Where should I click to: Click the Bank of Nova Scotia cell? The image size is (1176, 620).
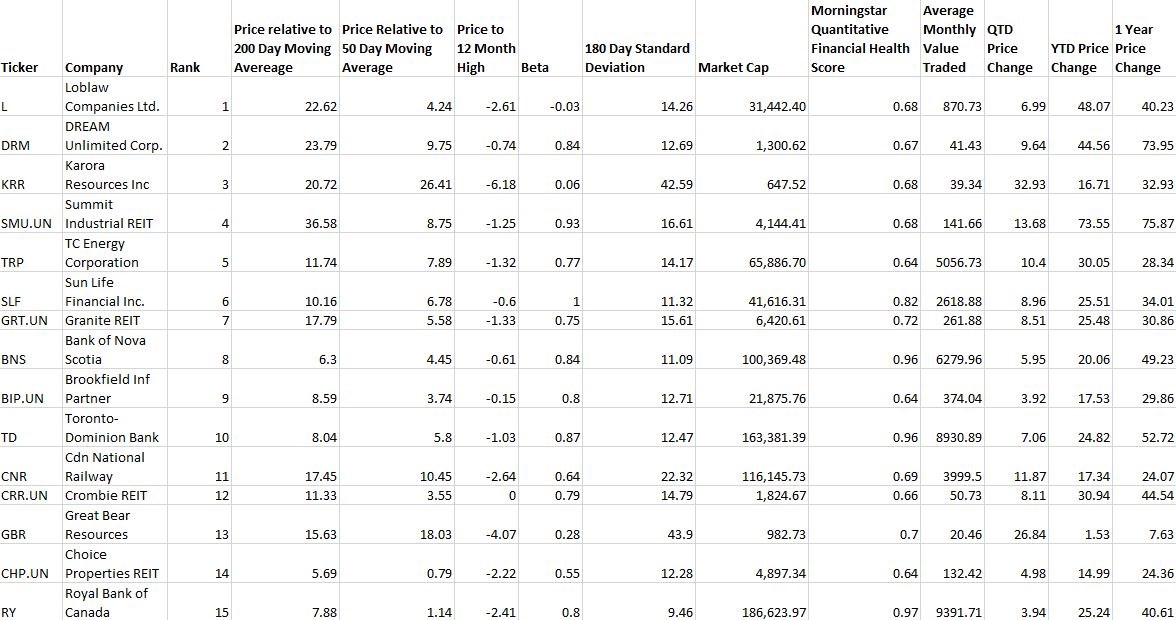(x=105, y=350)
